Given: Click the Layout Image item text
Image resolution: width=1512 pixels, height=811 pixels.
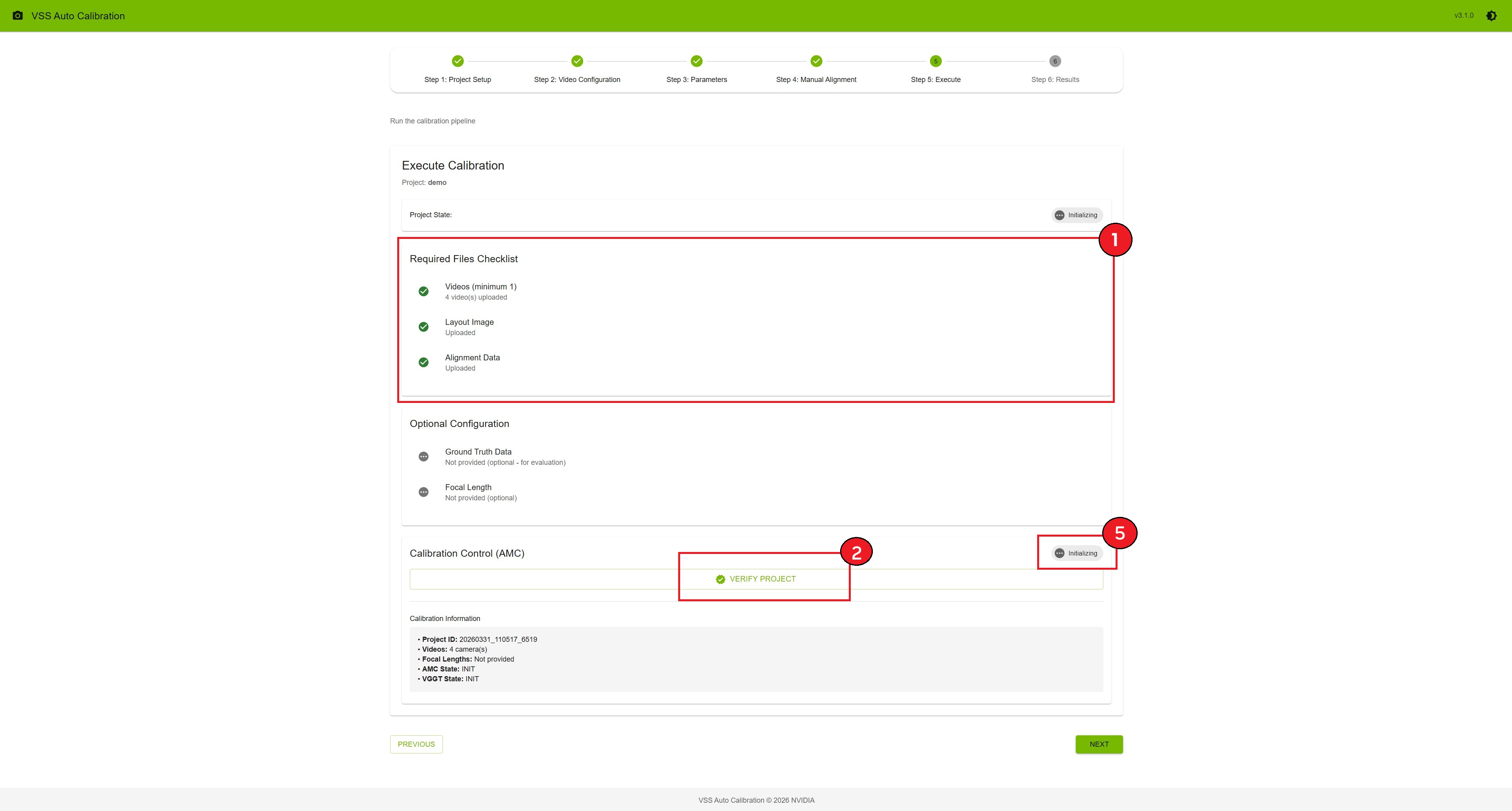Looking at the screenshot, I should click(x=469, y=322).
